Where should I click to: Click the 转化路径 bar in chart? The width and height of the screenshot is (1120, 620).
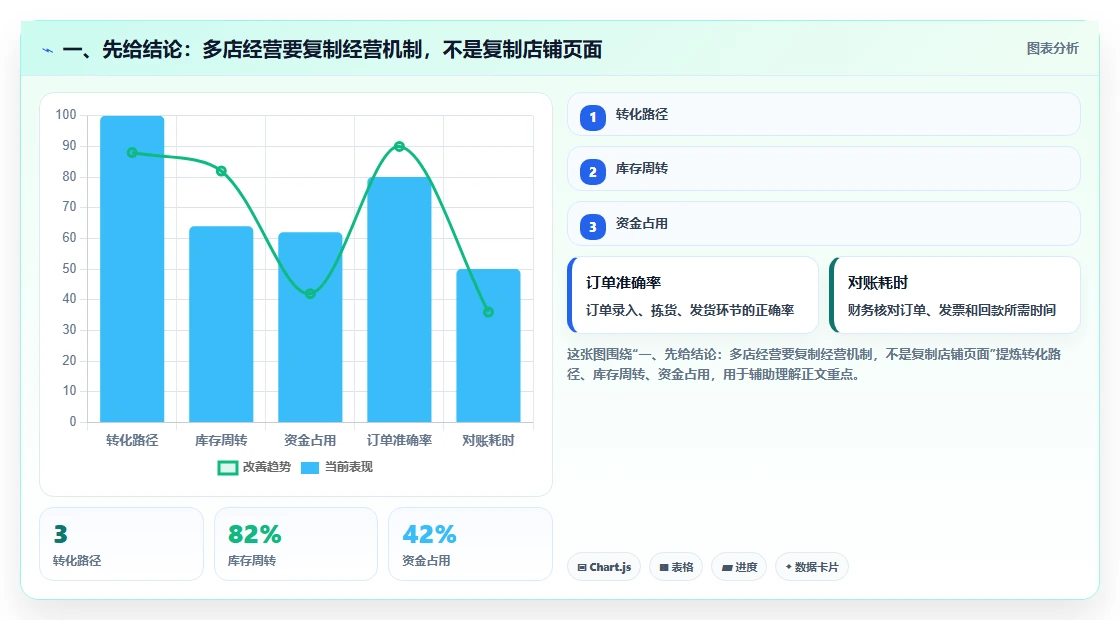(x=132, y=269)
